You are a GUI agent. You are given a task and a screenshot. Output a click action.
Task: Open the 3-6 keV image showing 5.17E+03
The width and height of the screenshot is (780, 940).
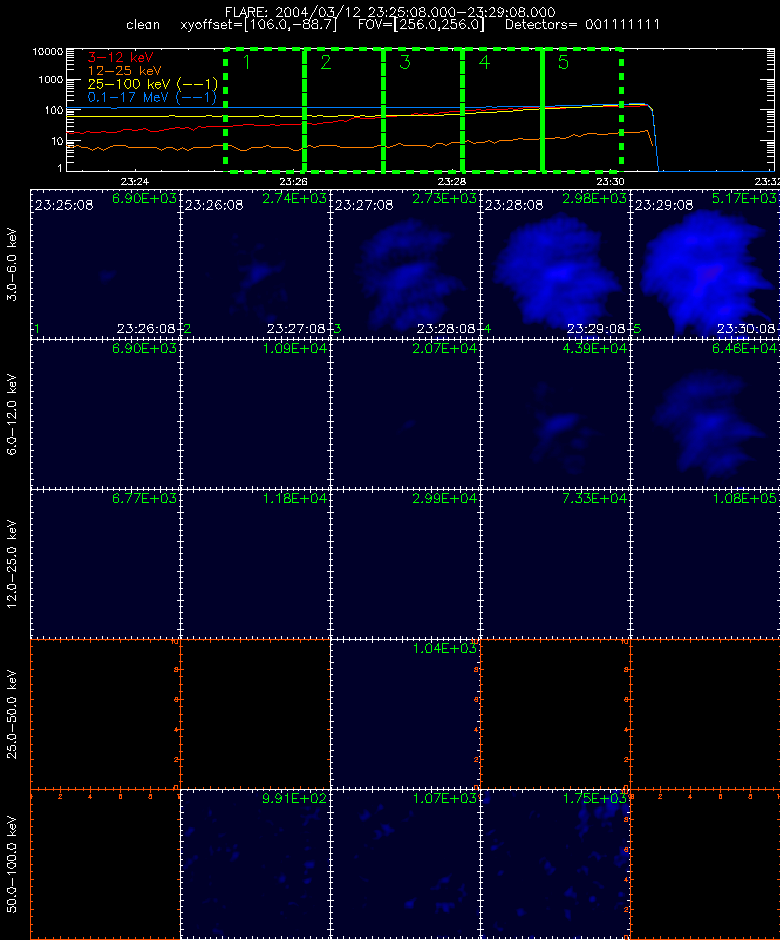[706, 264]
